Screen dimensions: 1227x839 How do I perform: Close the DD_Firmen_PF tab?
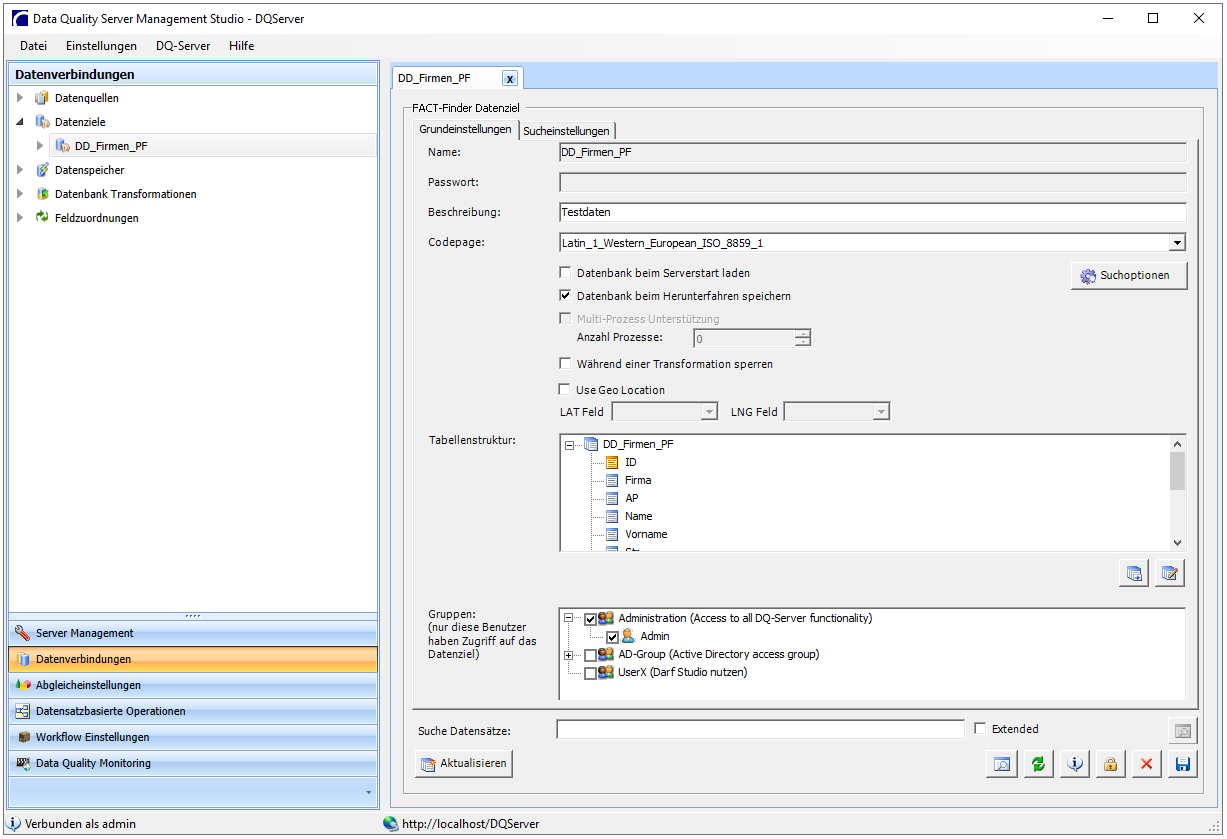[509, 78]
